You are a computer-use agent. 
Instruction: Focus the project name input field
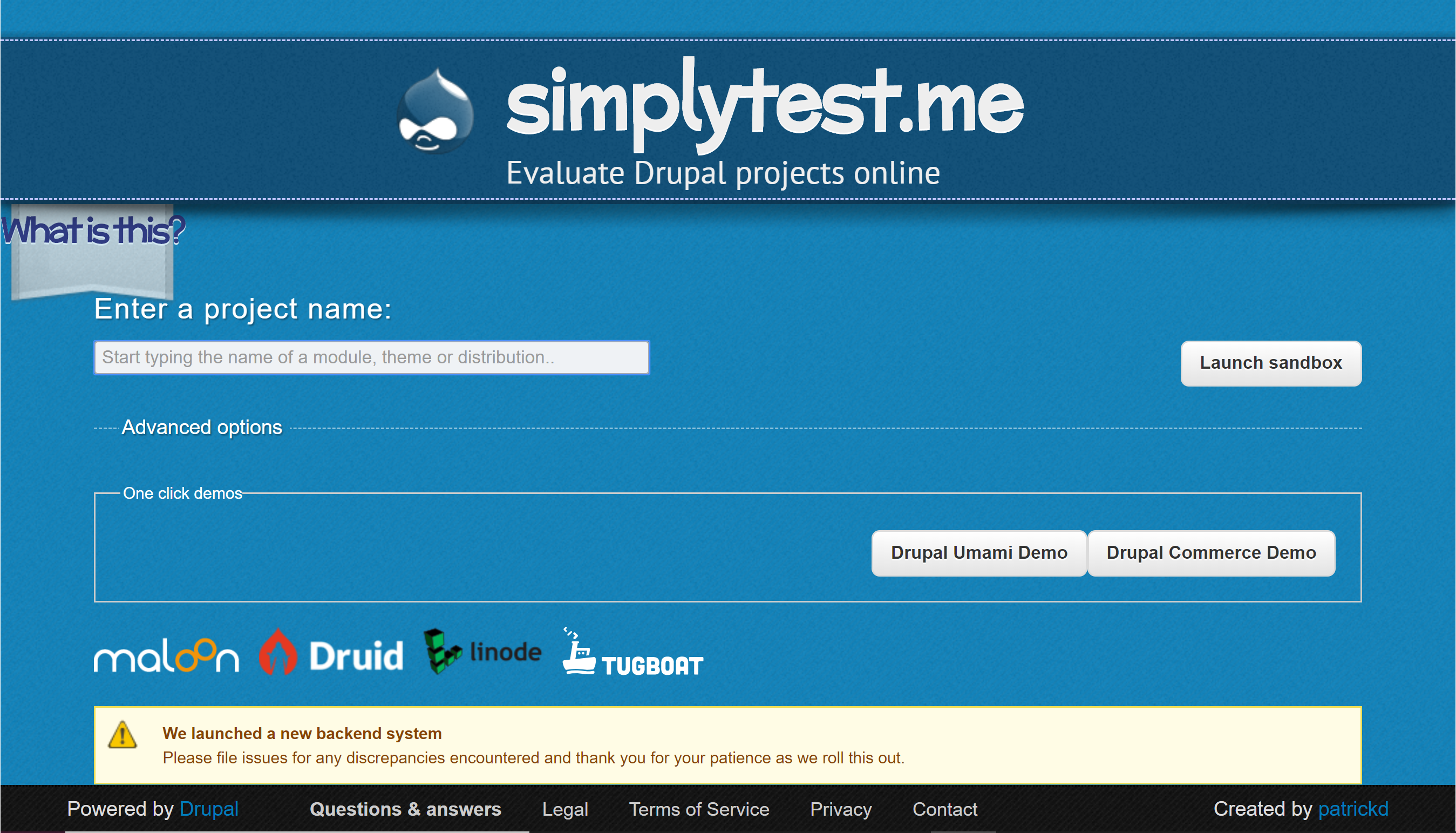[x=371, y=357]
